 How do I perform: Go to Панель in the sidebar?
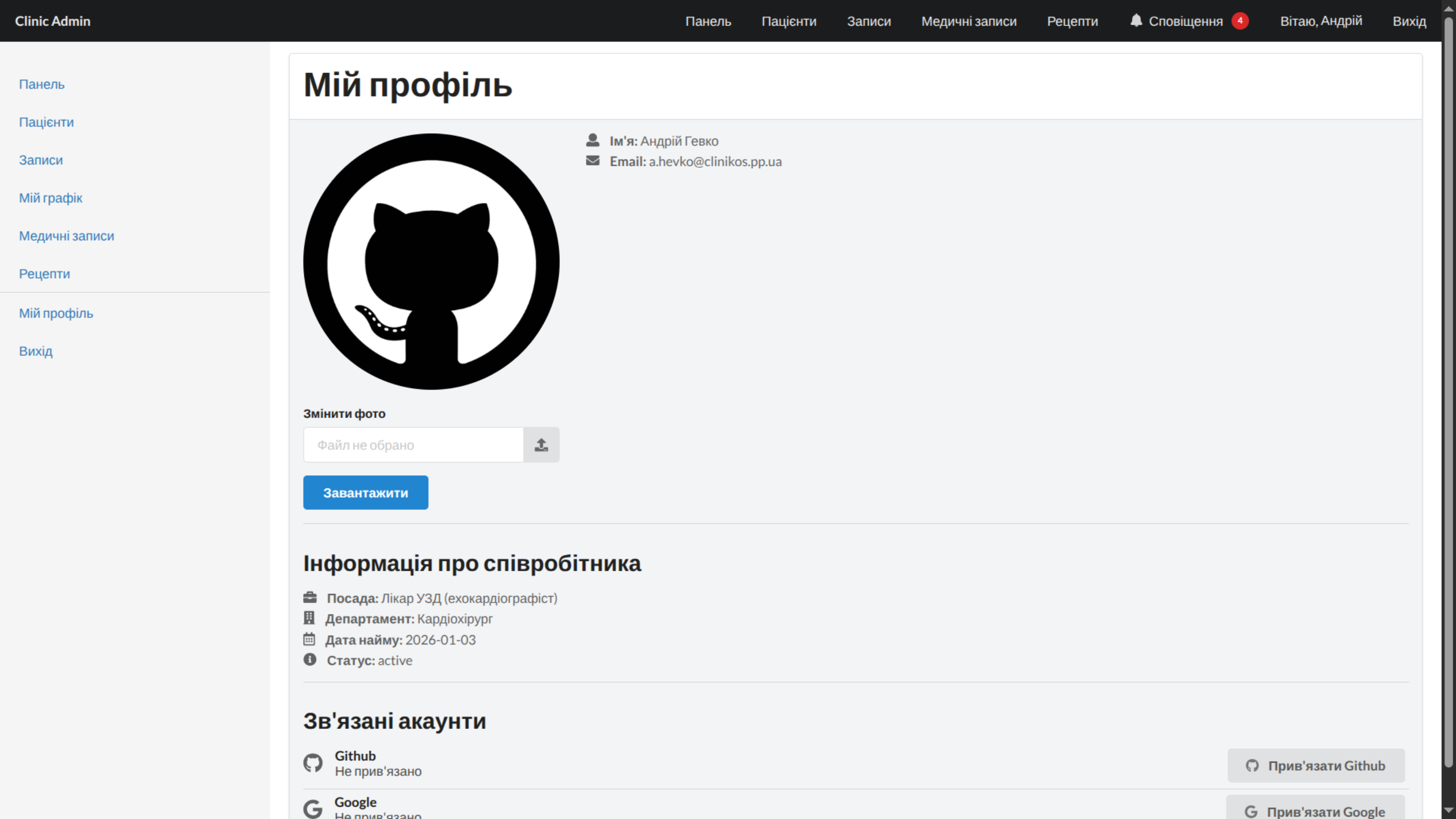pos(42,84)
